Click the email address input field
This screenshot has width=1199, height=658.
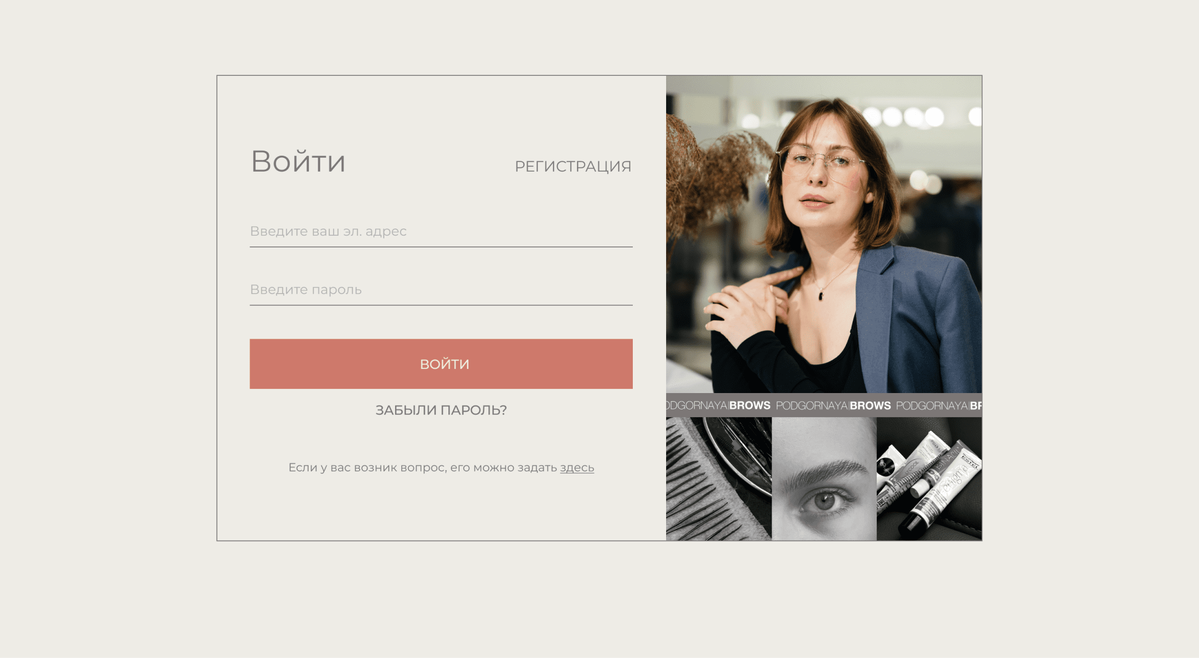(x=440, y=232)
